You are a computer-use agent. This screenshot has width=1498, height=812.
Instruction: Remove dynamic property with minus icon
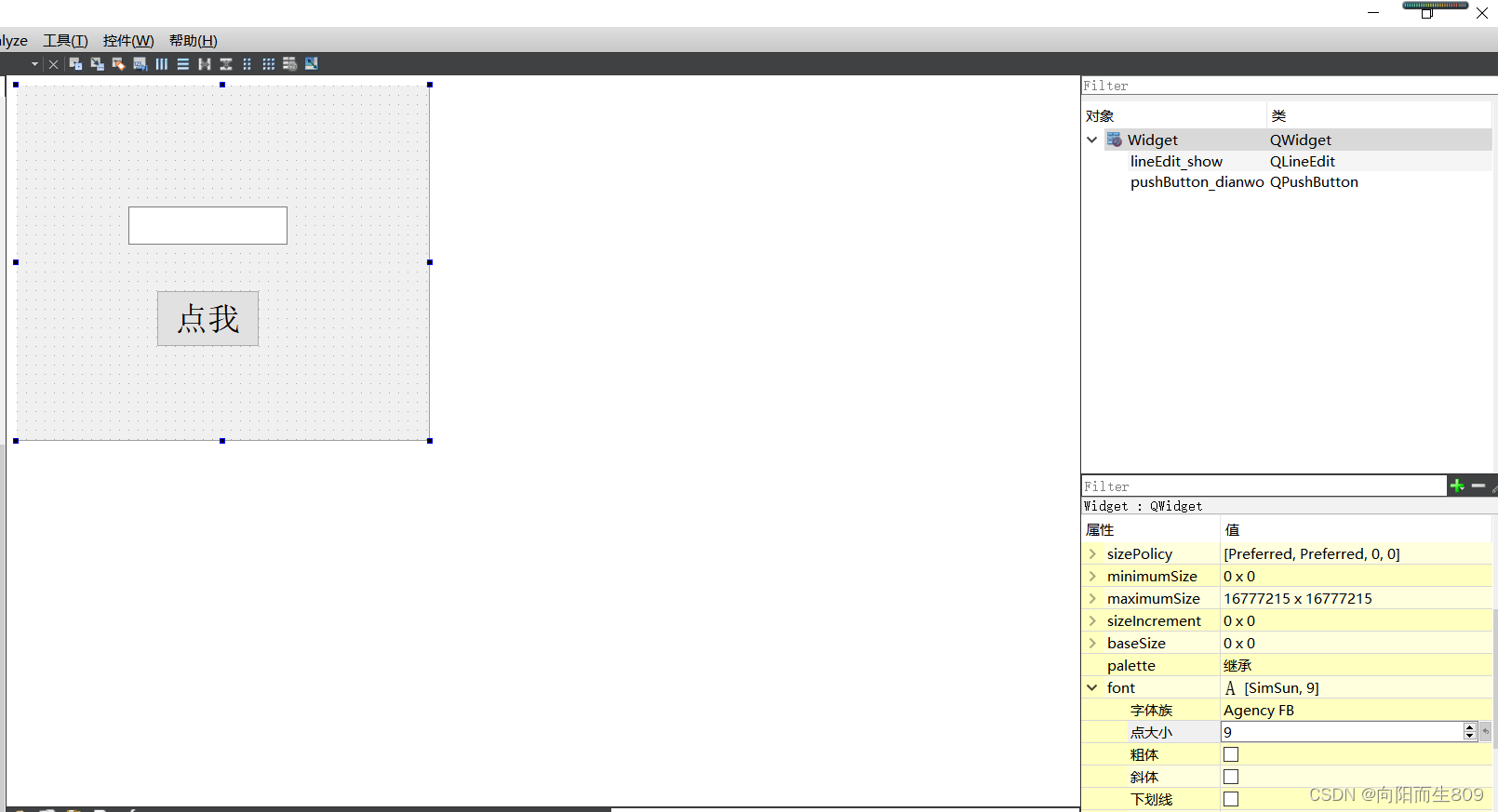[x=1478, y=486]
